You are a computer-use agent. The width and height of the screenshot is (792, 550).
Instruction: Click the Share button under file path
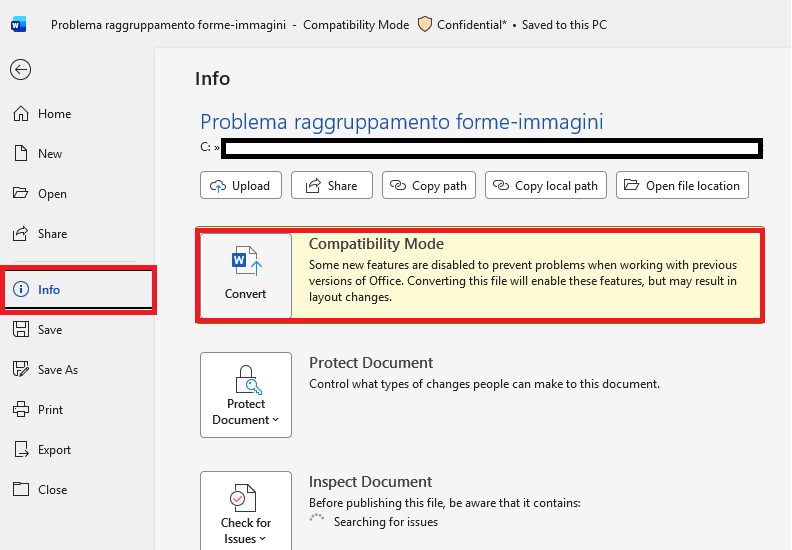(x=332, y=185)
